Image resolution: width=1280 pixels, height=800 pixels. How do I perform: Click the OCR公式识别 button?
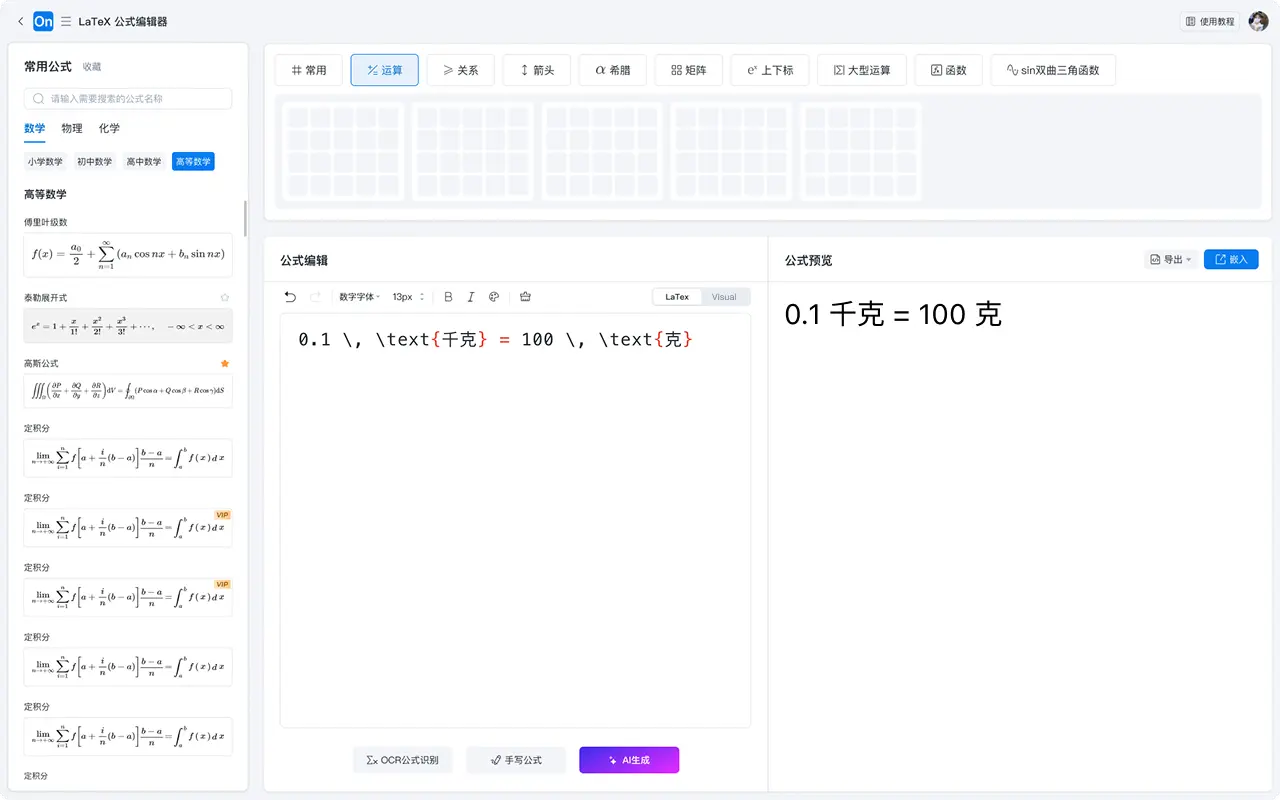coord(403,760)
